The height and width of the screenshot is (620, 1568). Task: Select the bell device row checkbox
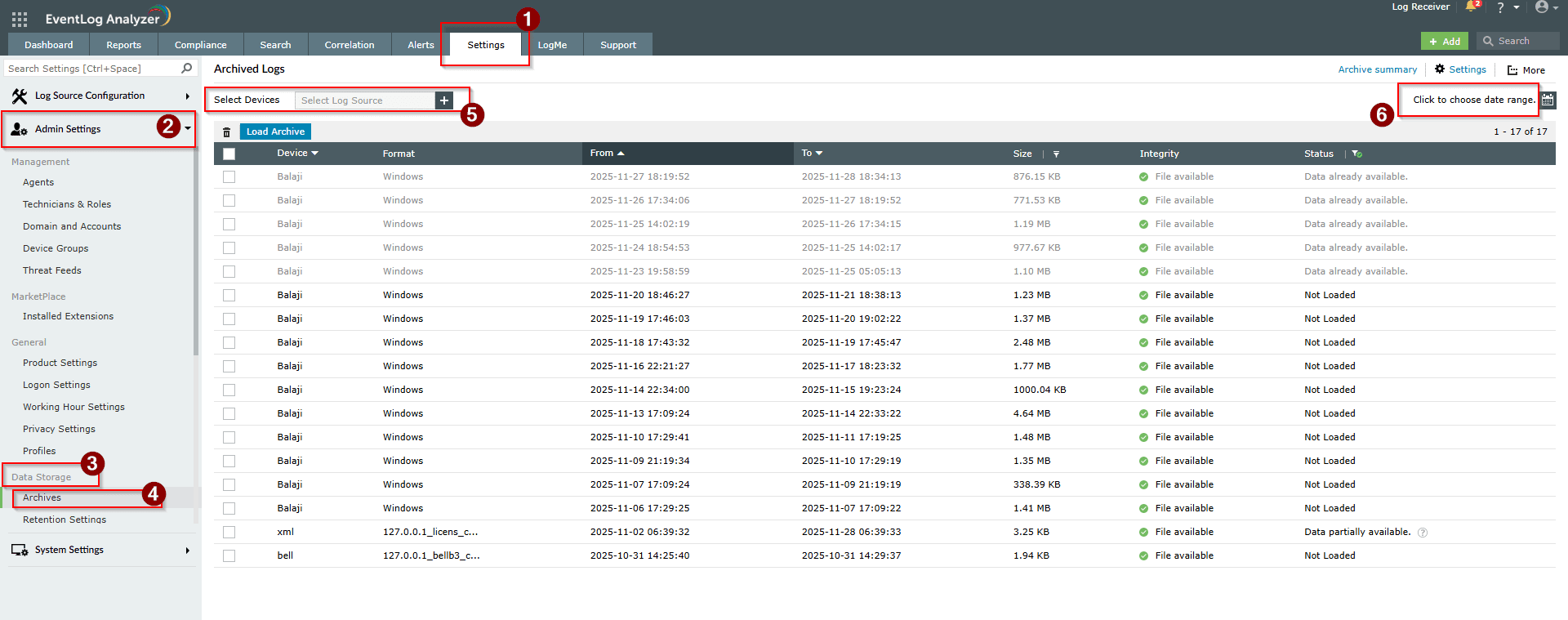[x=229, y=556]
